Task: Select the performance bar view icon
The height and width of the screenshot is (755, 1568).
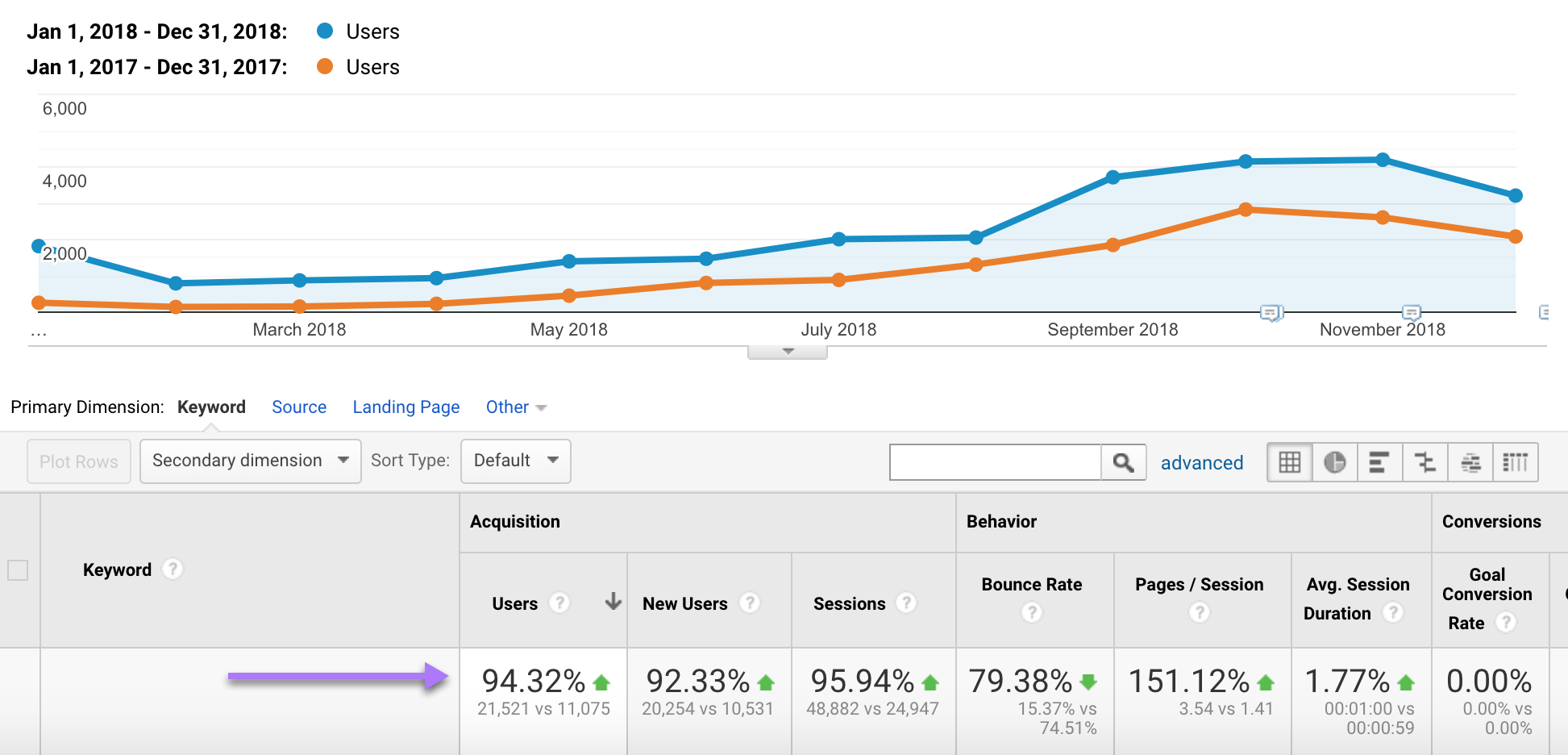Action: pos(1379,461)
